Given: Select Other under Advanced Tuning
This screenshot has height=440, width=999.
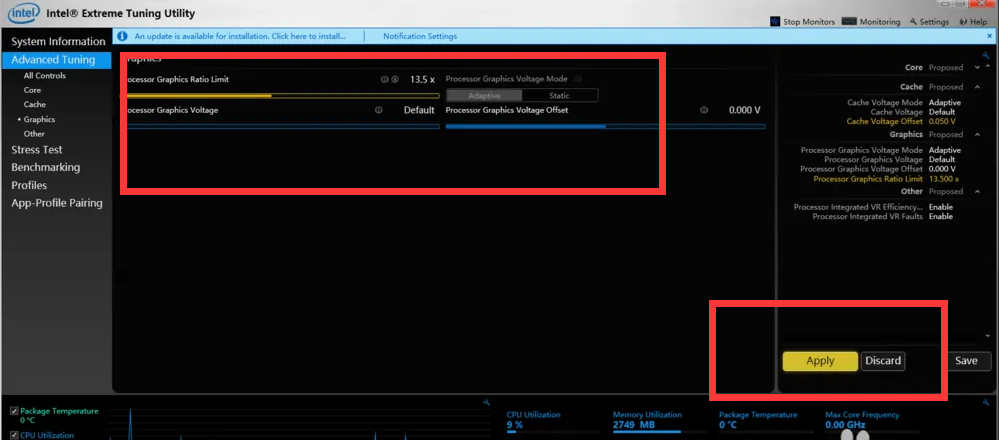Looking at the screenshot, I should pos(34,134).
